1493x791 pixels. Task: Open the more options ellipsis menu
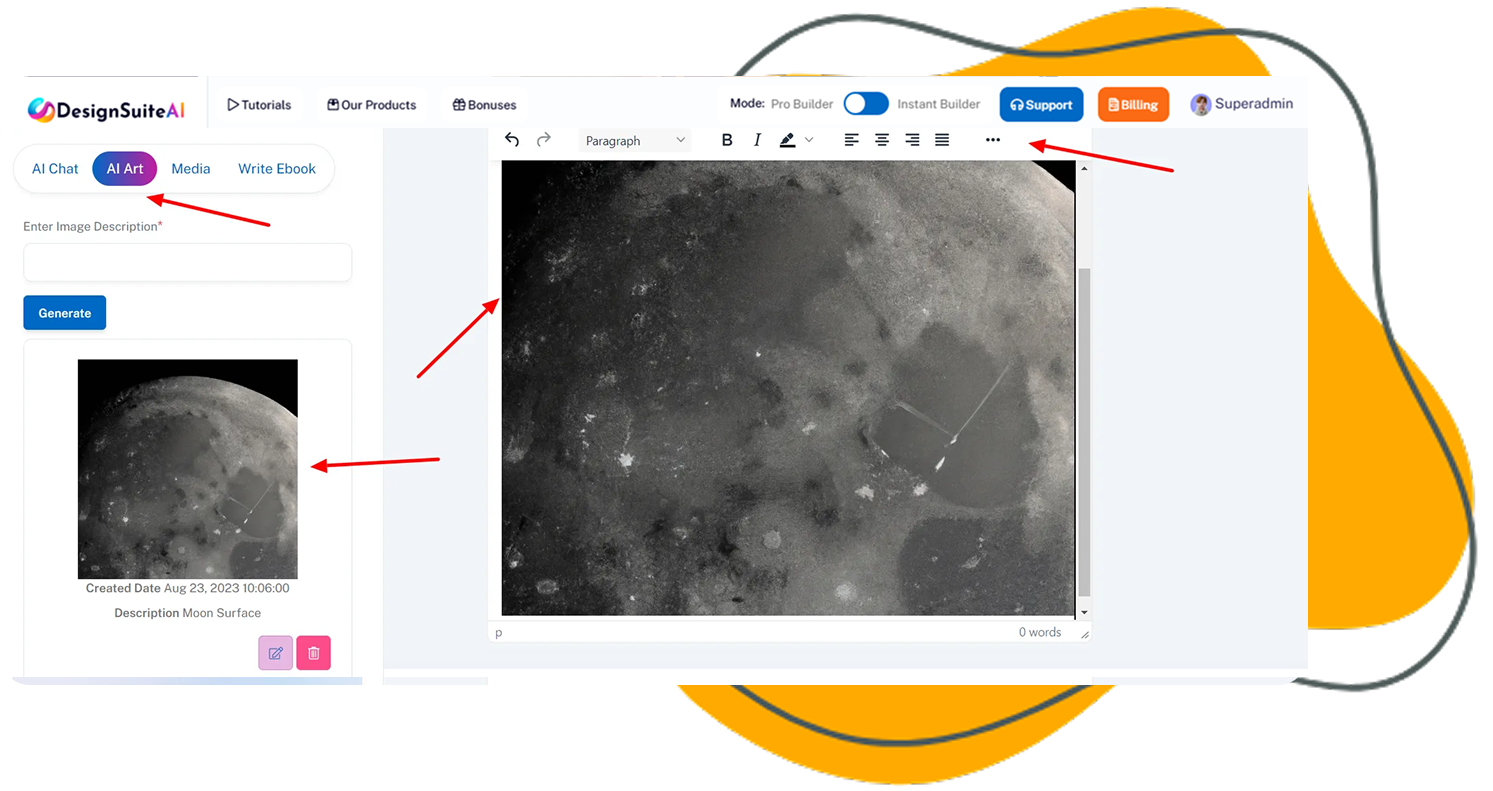click(992, 140)
